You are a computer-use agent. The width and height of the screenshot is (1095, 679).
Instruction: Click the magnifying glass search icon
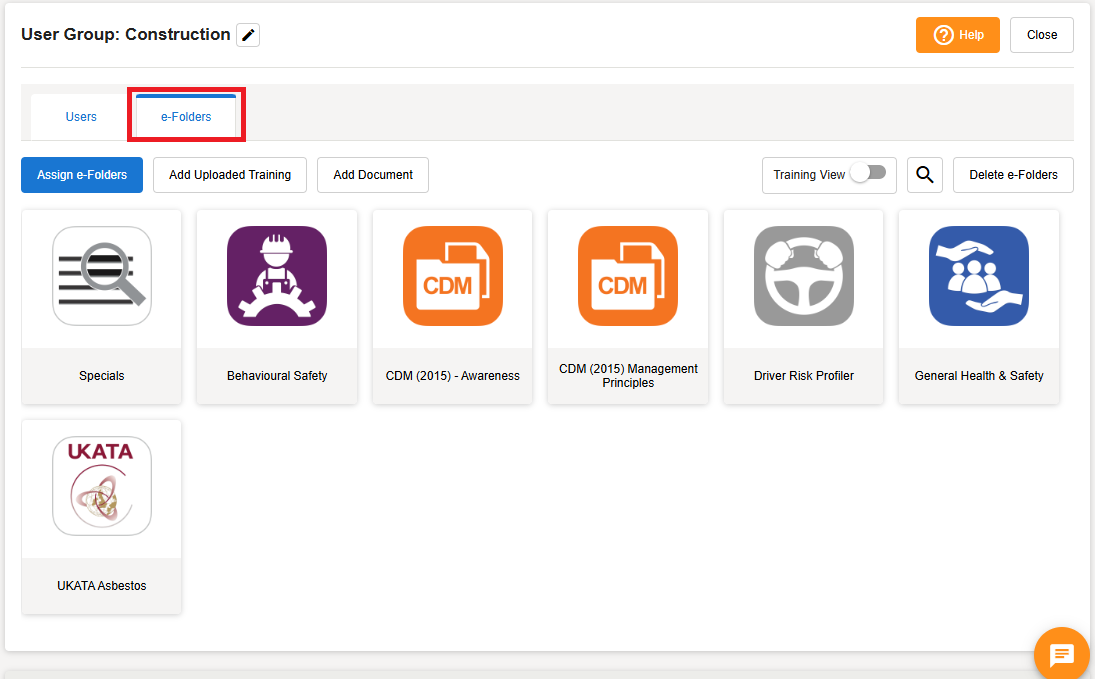pos(925,175)
